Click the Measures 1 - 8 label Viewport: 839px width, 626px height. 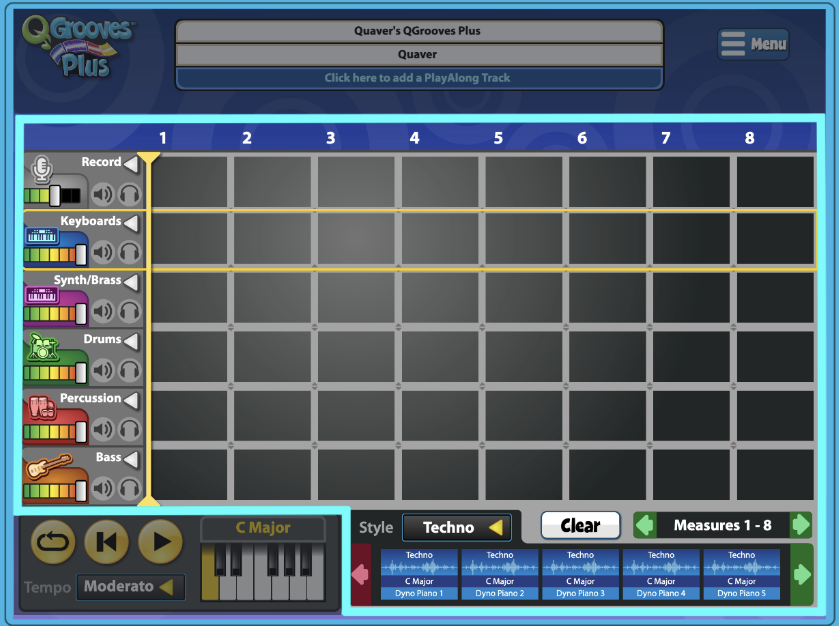(x=722, y=525)
